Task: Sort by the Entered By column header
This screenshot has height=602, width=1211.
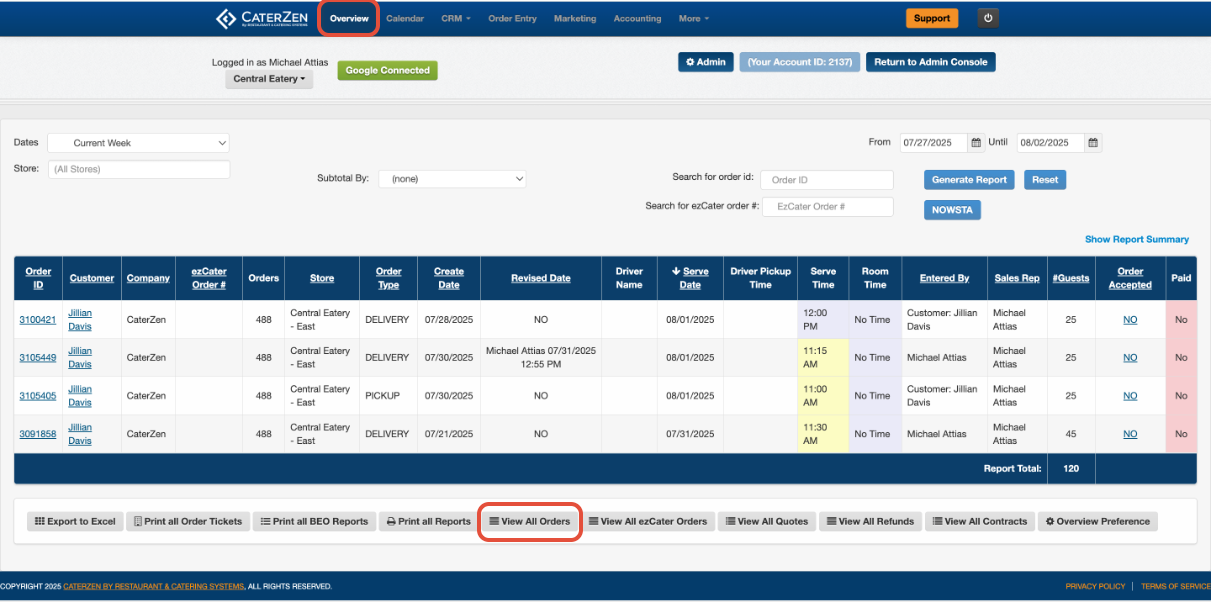Action: [945, 278]
